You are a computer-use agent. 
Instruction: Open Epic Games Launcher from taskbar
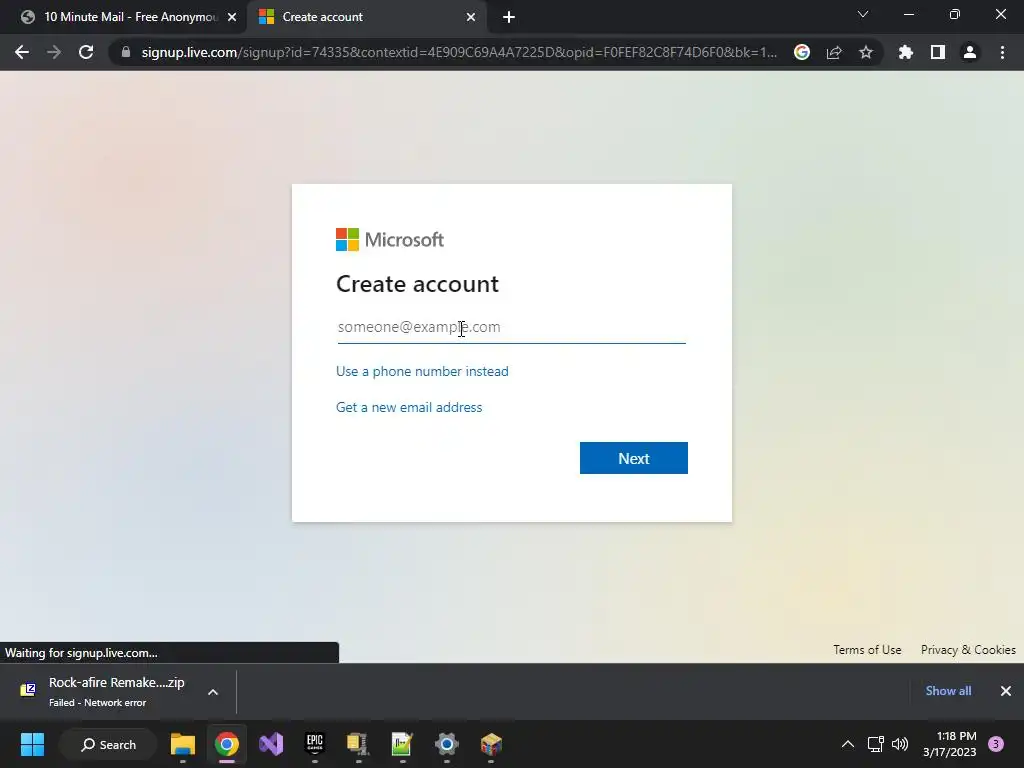pos(315,744)
